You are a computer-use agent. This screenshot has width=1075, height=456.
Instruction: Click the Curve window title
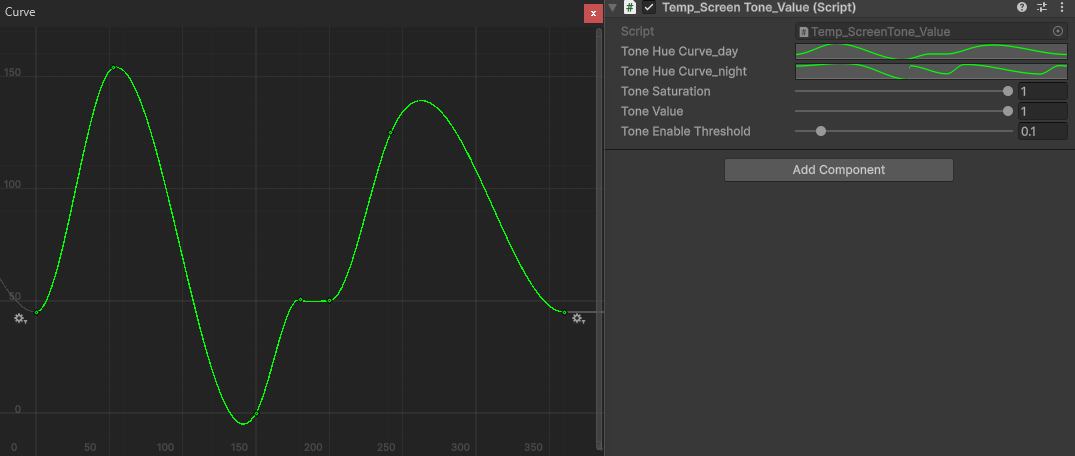point(21,12)
